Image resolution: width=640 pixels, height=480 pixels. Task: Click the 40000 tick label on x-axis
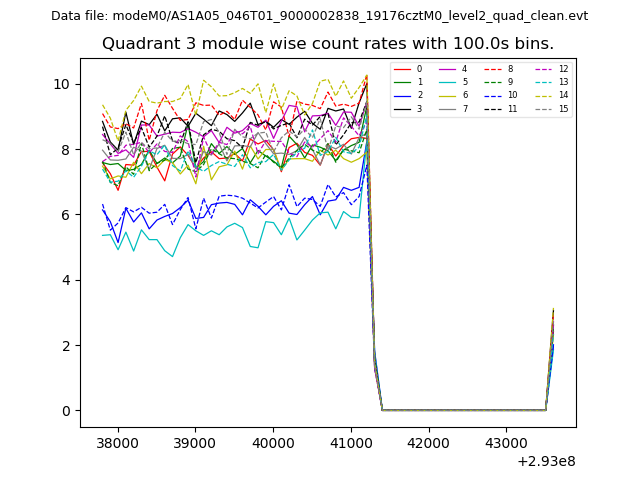pyautogui.click(x=272, y=443)
